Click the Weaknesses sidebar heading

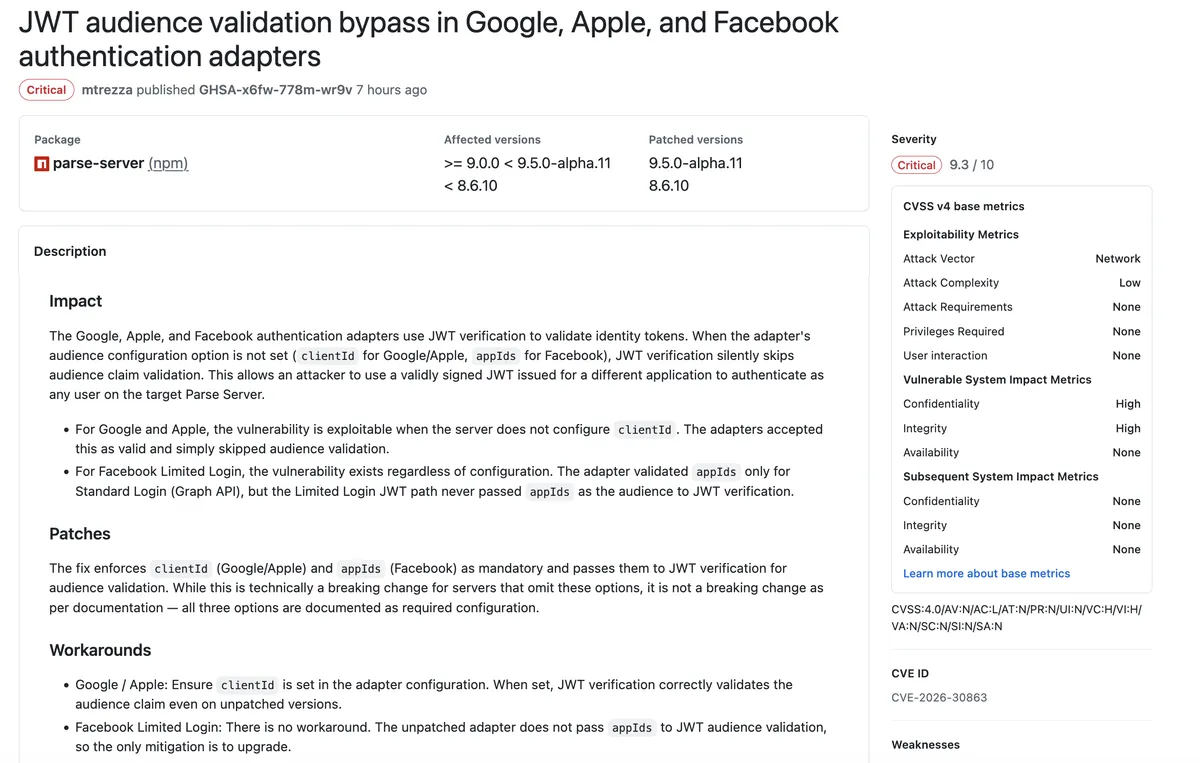925,745
